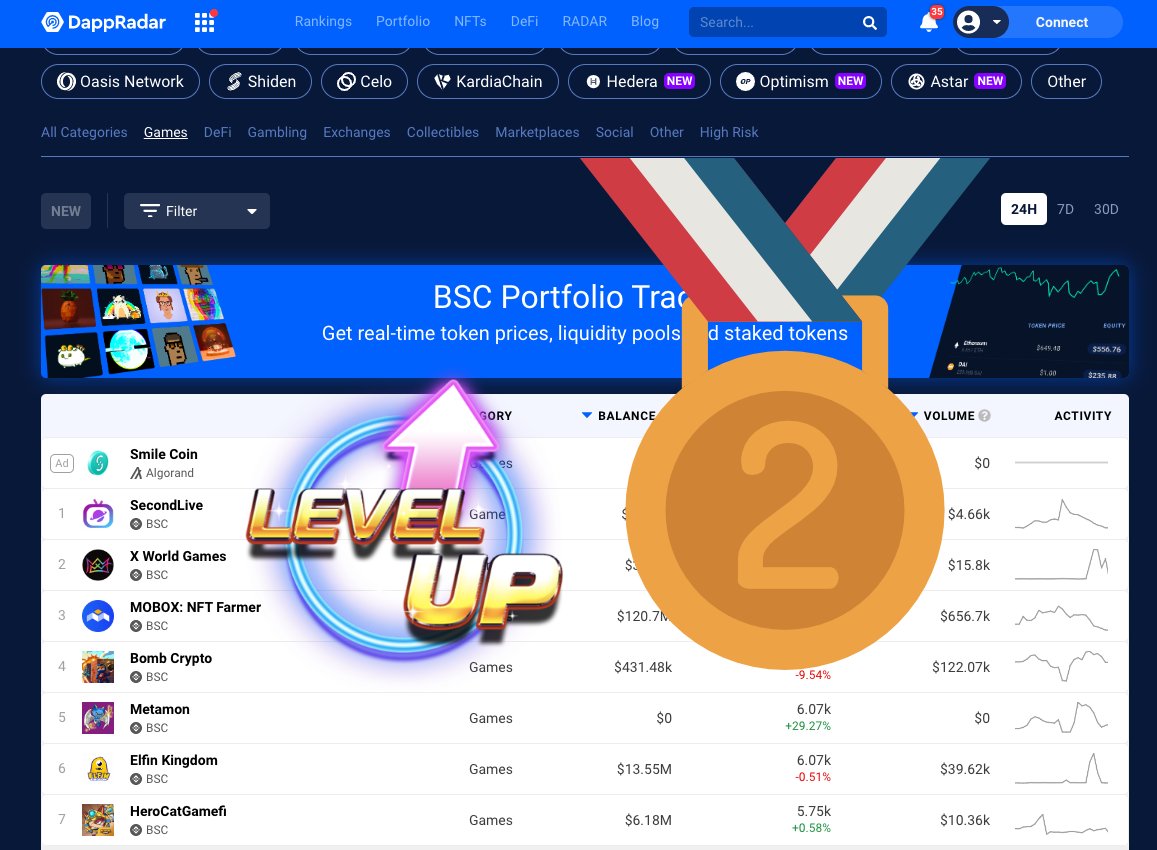
Task: View SecondLive activity sparkline
Action: pyautogui.click(x=1061, y=514)
